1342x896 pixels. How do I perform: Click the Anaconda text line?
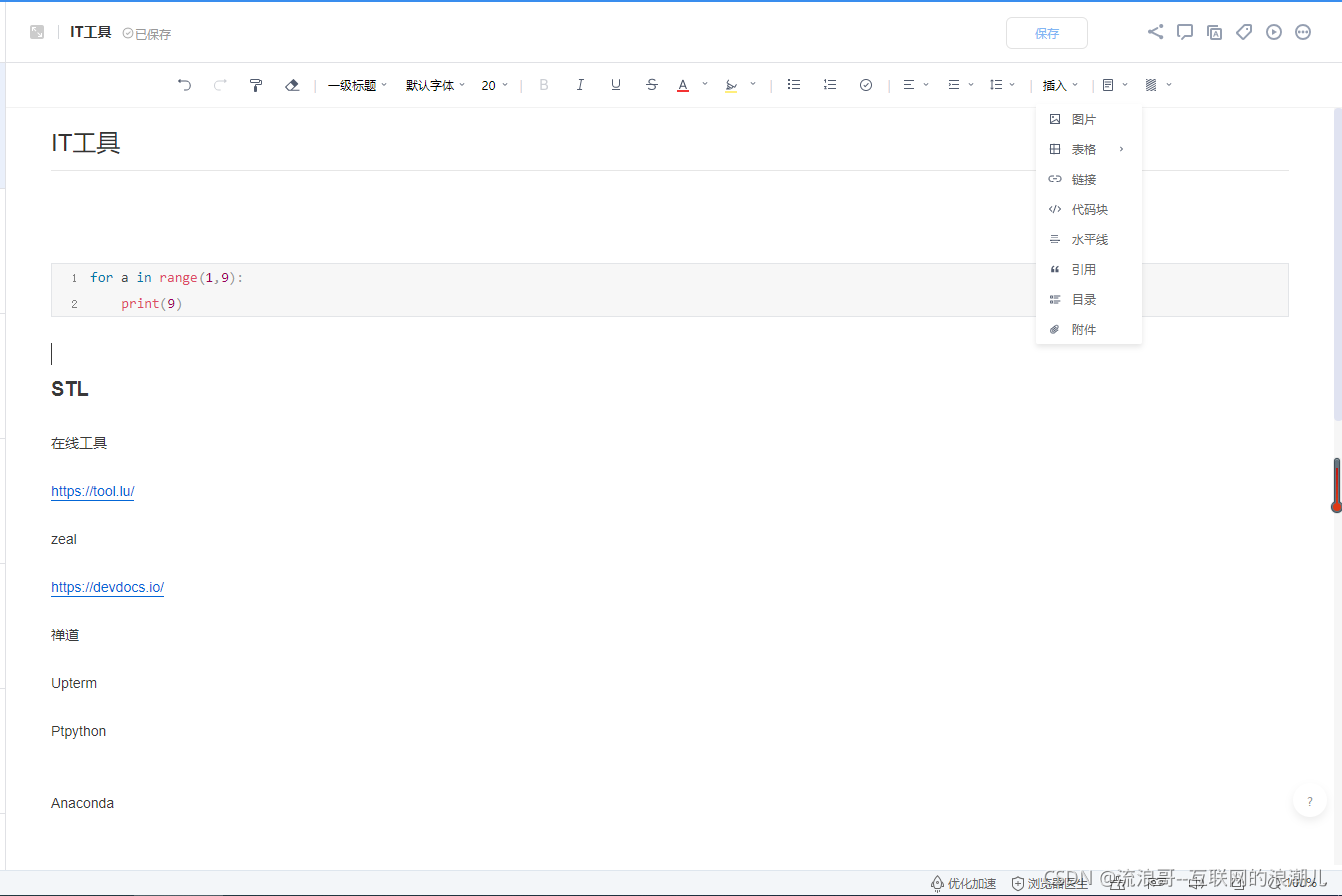click(x=83, y=803)
